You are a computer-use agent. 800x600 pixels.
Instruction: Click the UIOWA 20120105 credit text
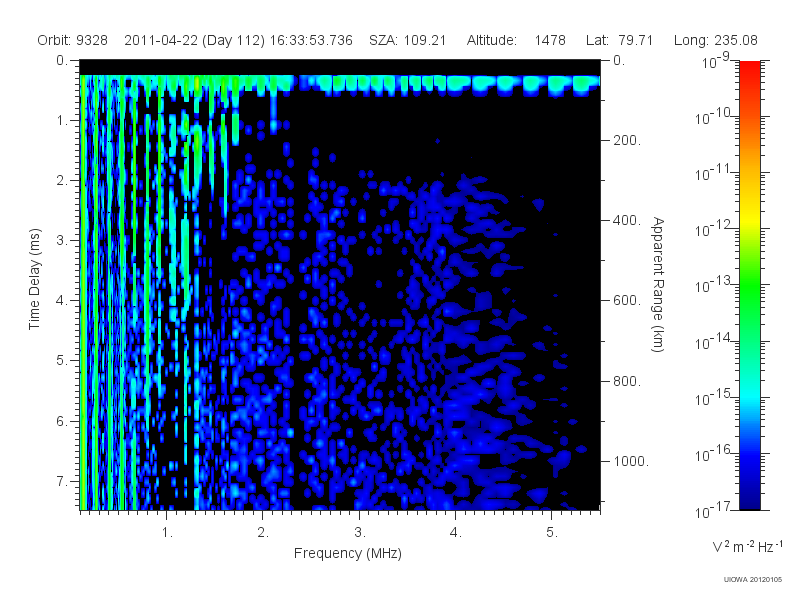pyautogui.click(x=753, y=579)
